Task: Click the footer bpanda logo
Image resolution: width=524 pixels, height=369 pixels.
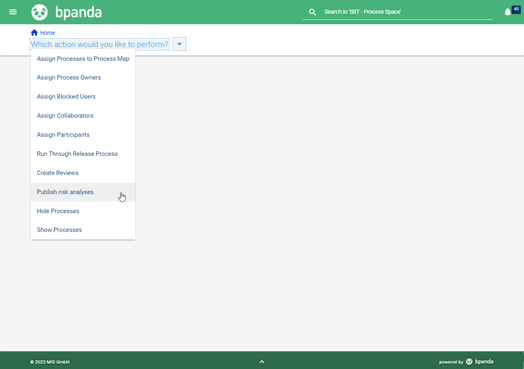Action: (480, 361)
